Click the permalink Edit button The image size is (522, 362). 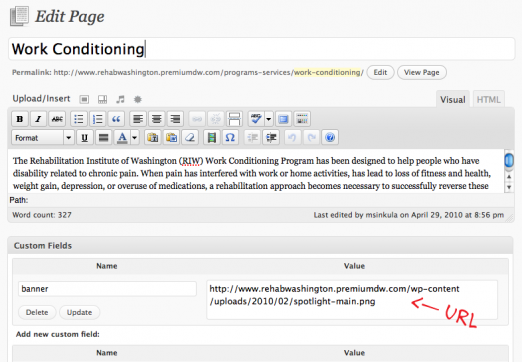tap(380, 72)
